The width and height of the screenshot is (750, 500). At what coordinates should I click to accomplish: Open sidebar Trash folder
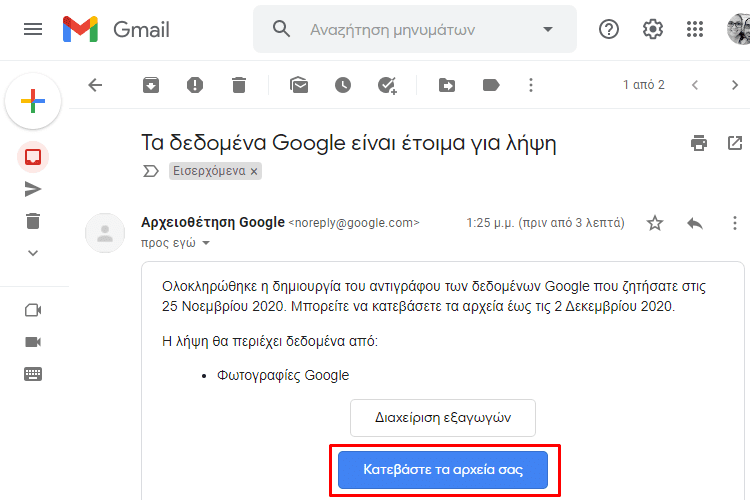(x=33, y=221)
